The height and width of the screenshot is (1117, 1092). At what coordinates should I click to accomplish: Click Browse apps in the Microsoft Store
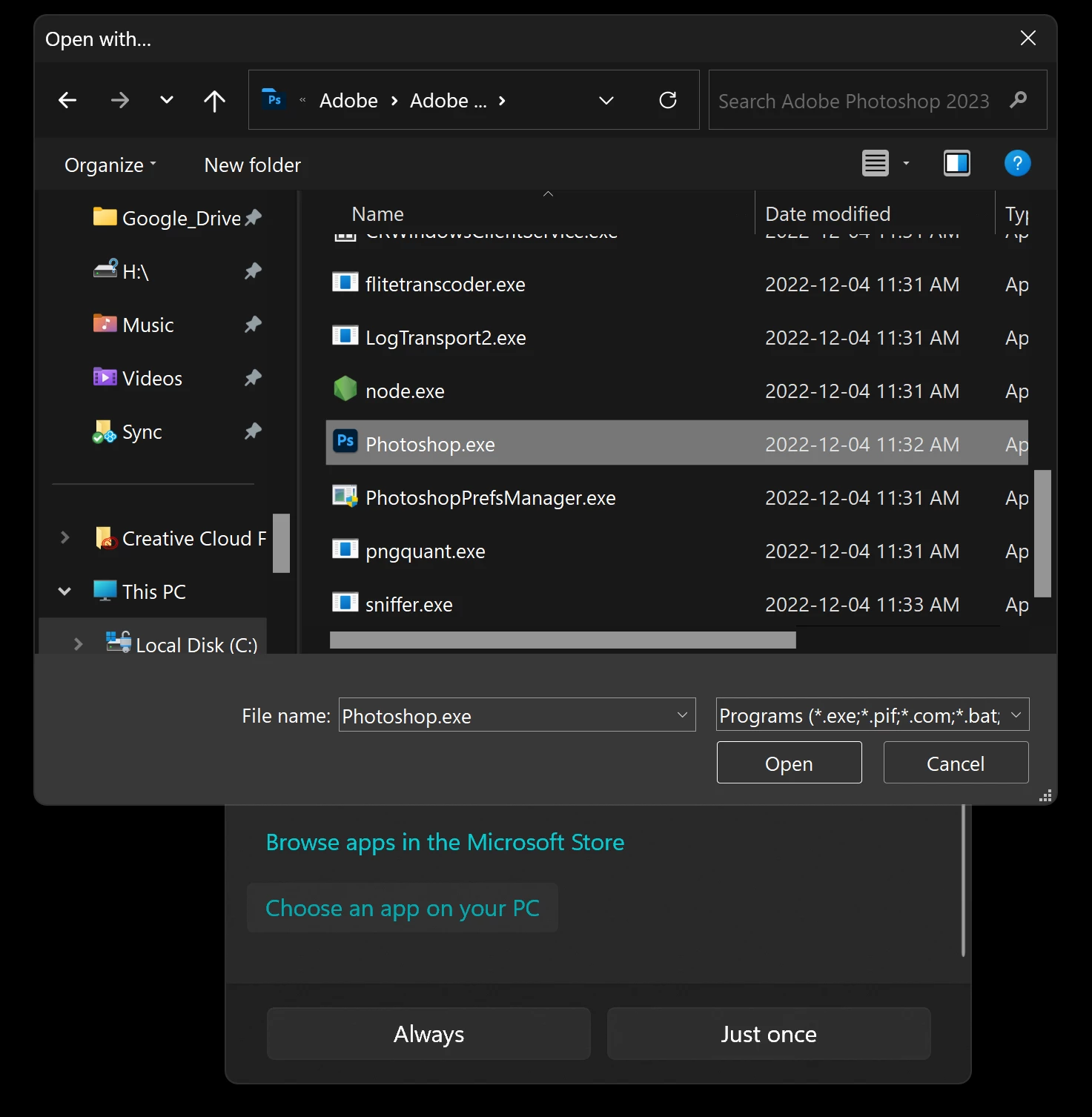(x=445, y=843)
